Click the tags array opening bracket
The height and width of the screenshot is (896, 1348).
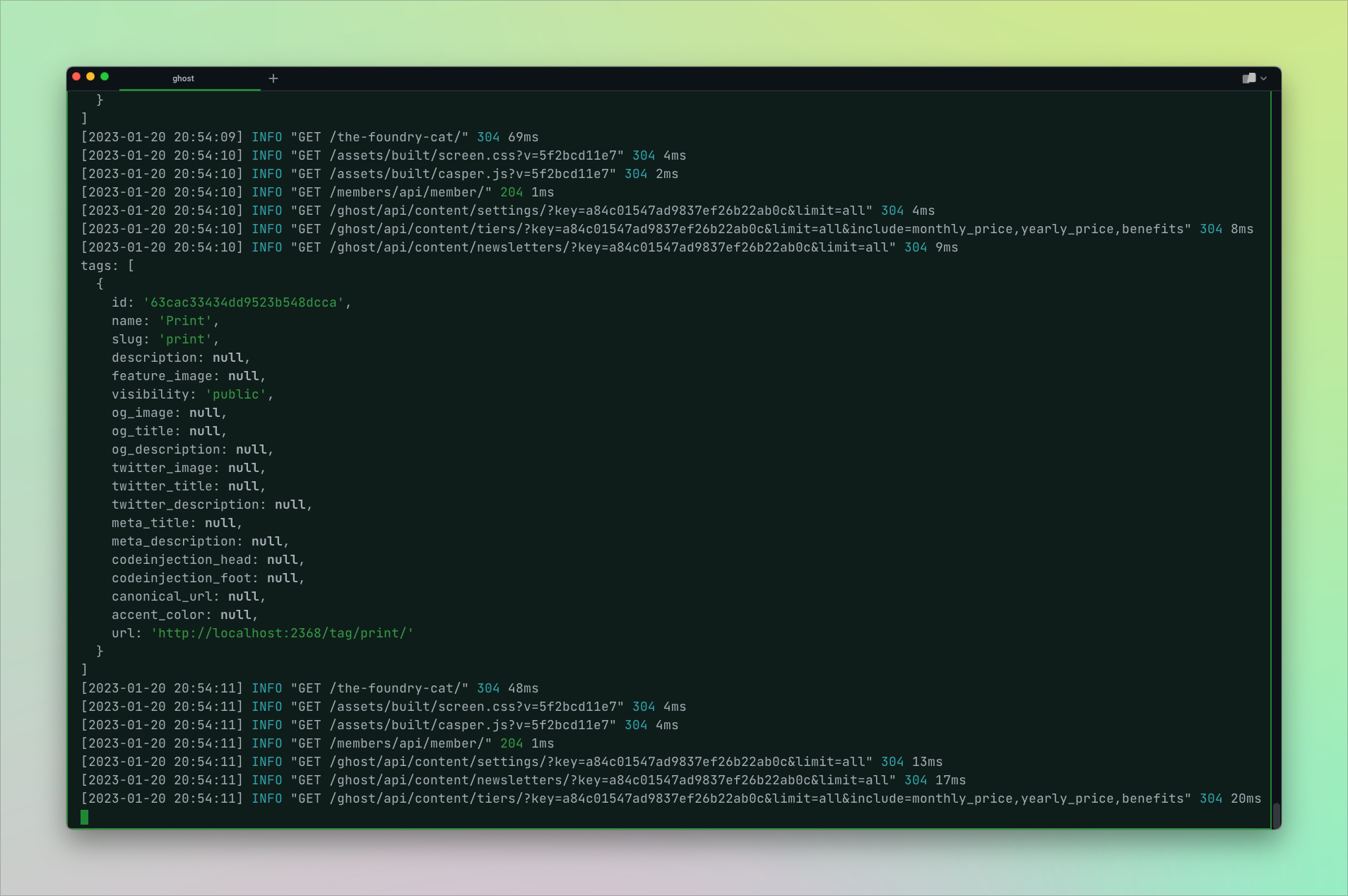click(x=130, y=265)
